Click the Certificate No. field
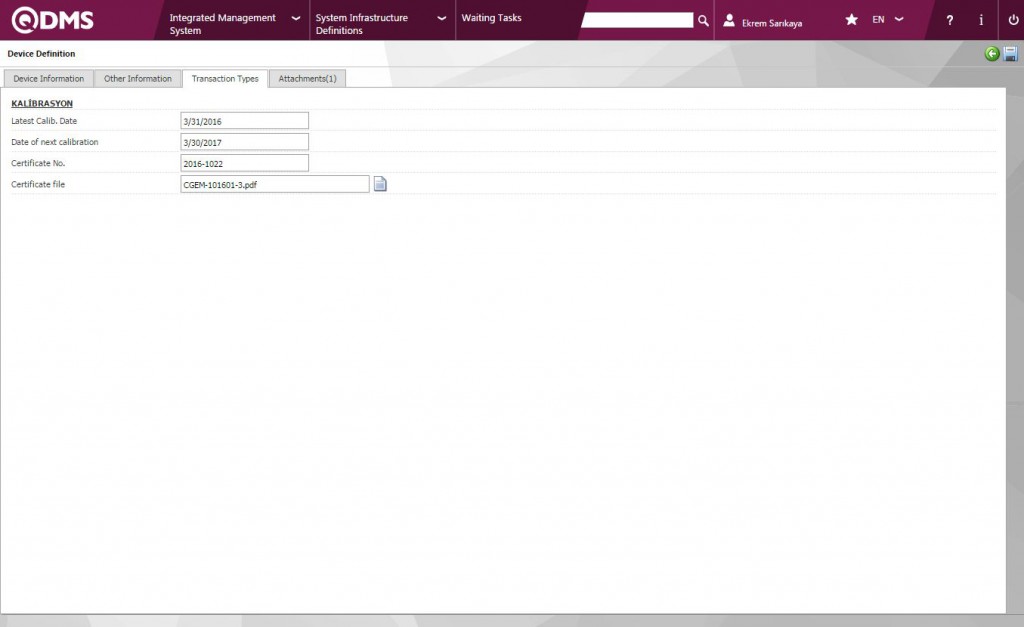Image resolution: width=1024 pixels, height=627 pixels. click(x=244, y=163)
